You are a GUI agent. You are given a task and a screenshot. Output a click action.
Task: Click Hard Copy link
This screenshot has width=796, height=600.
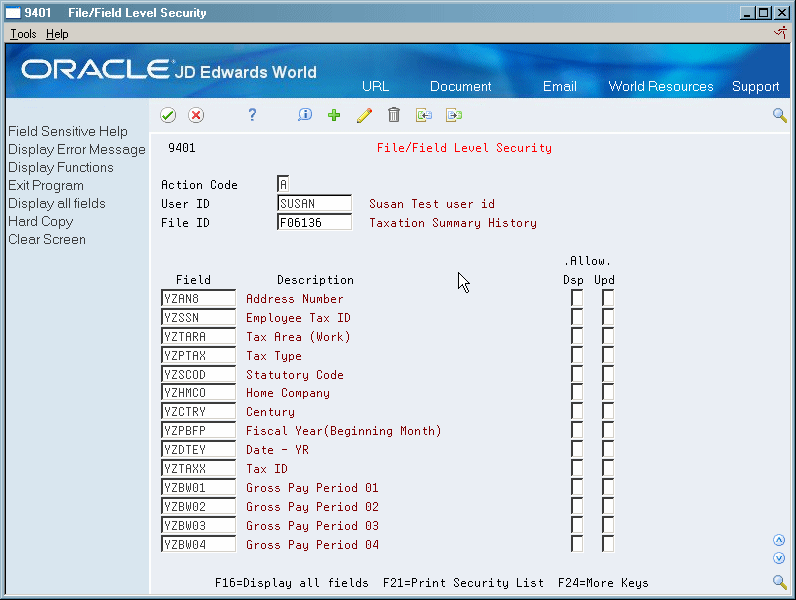pos(41,222)
